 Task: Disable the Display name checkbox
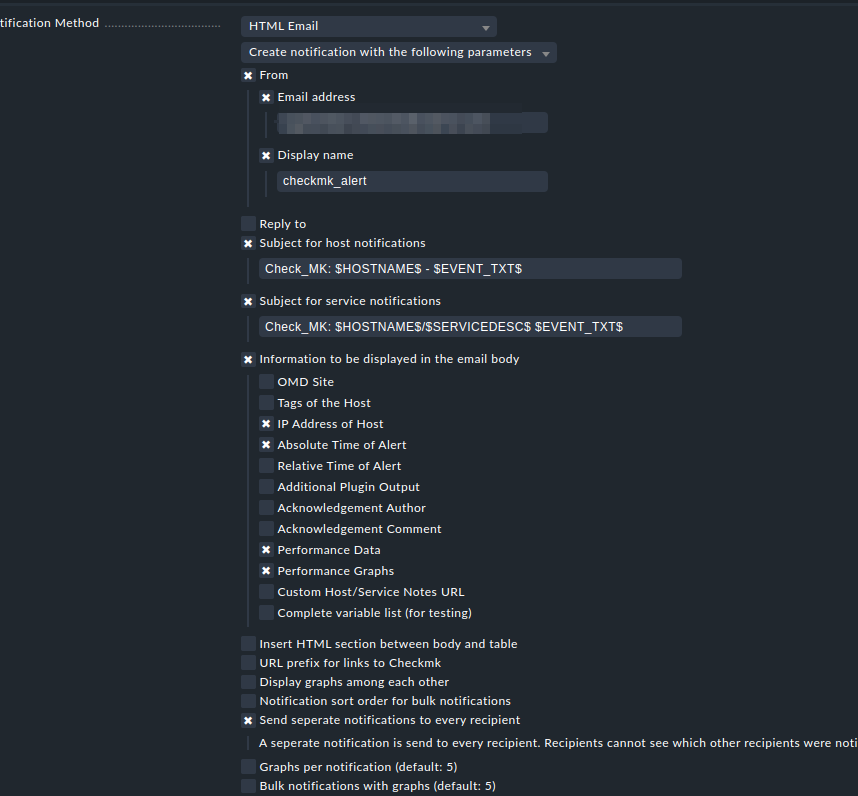tap(266, 156)
